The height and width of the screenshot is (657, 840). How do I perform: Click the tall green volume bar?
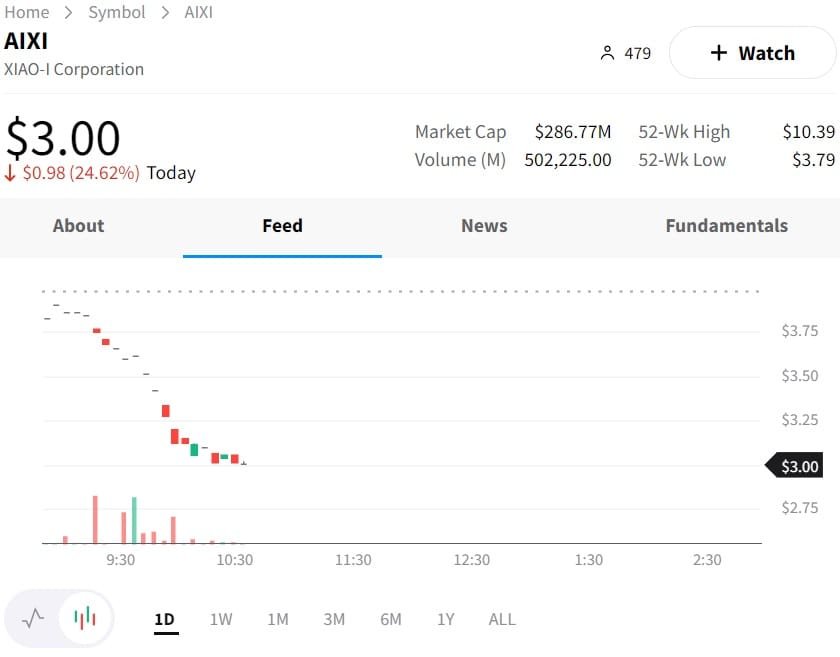point(134,520)
